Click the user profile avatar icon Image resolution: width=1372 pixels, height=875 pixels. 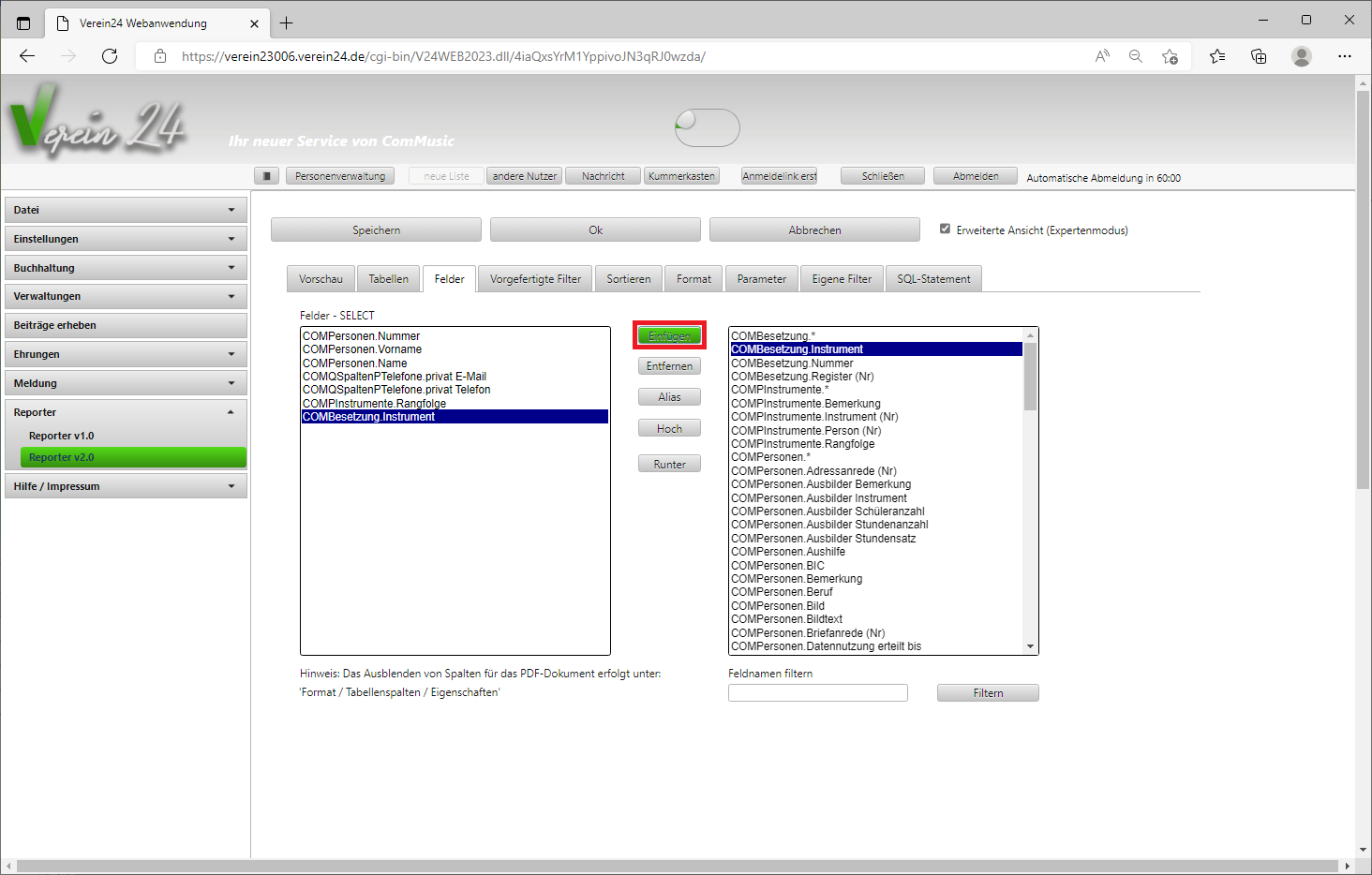pyautogui.click(x=1301, y=56)
